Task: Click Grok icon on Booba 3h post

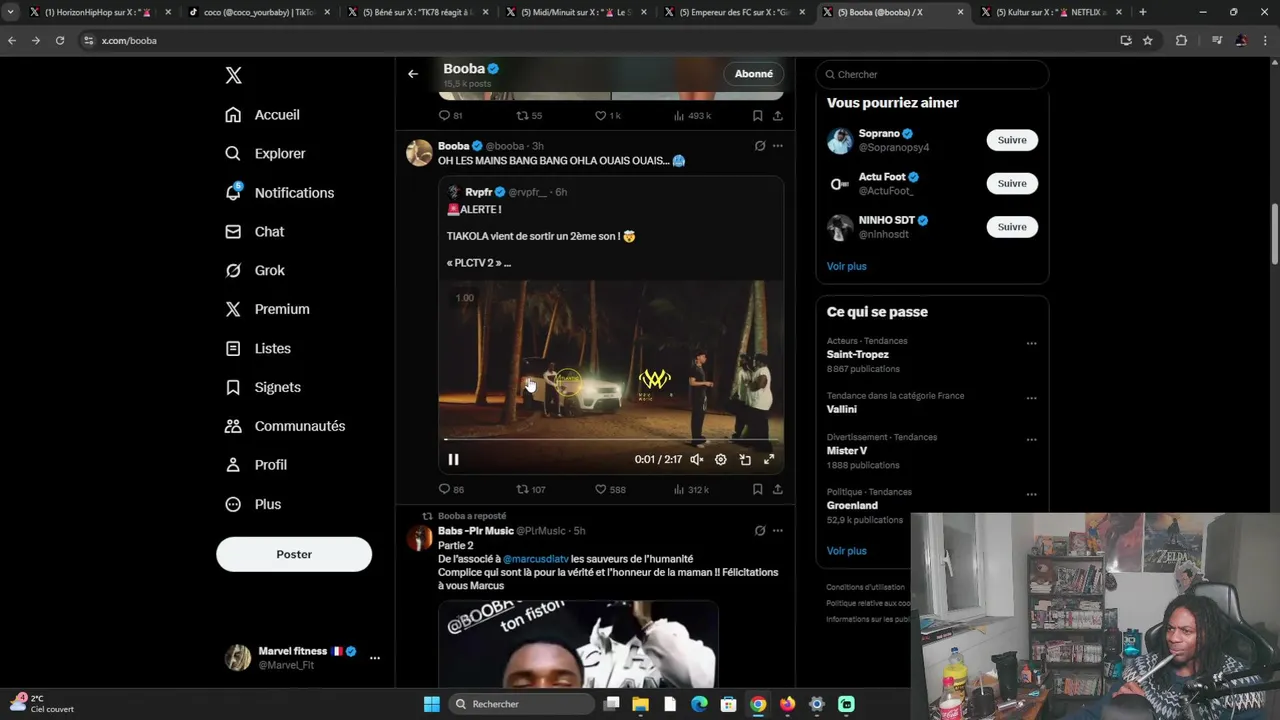Action: click(x=760, y=146)
